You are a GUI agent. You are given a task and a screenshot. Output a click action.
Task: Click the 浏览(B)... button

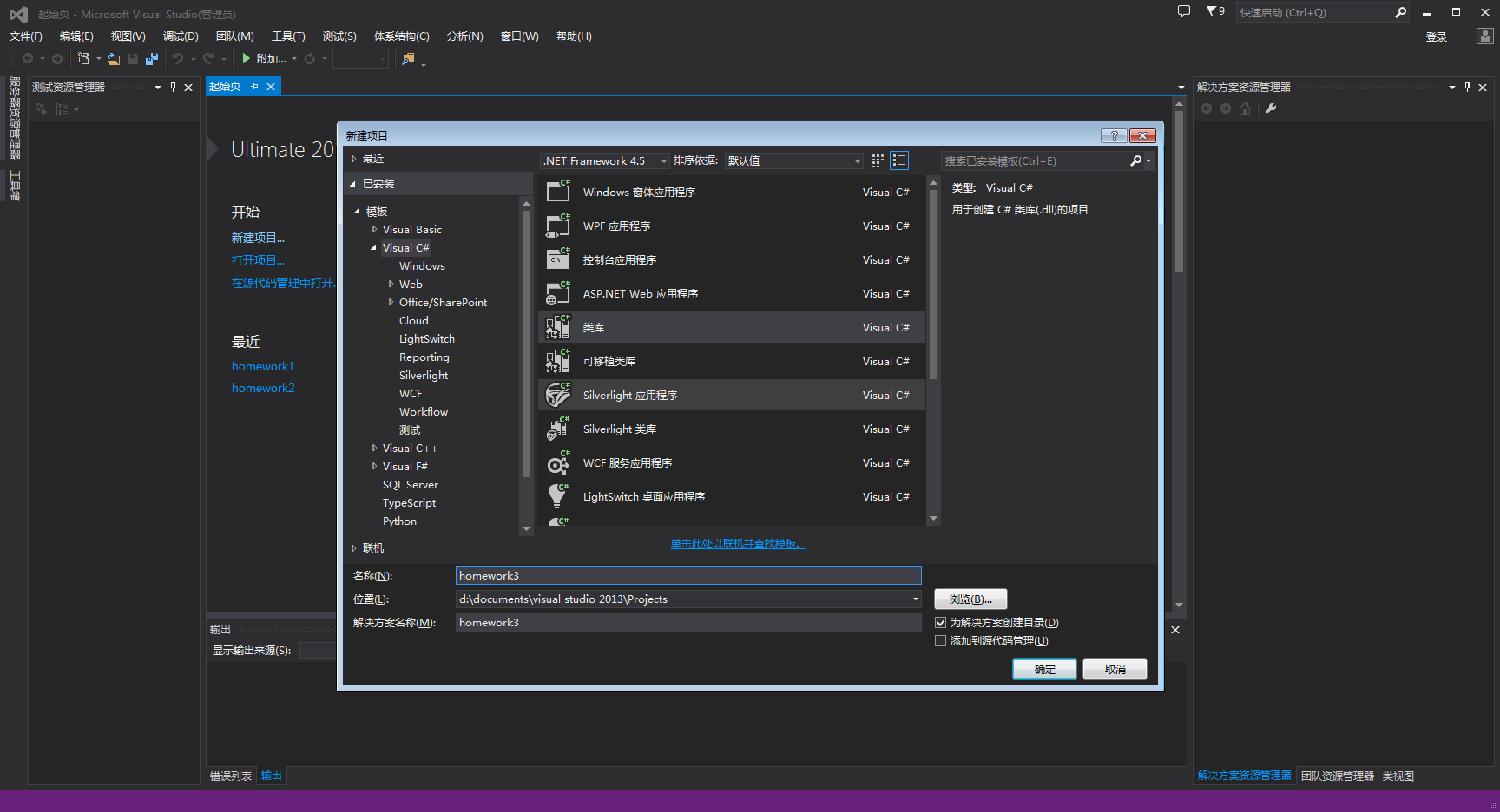970,599
